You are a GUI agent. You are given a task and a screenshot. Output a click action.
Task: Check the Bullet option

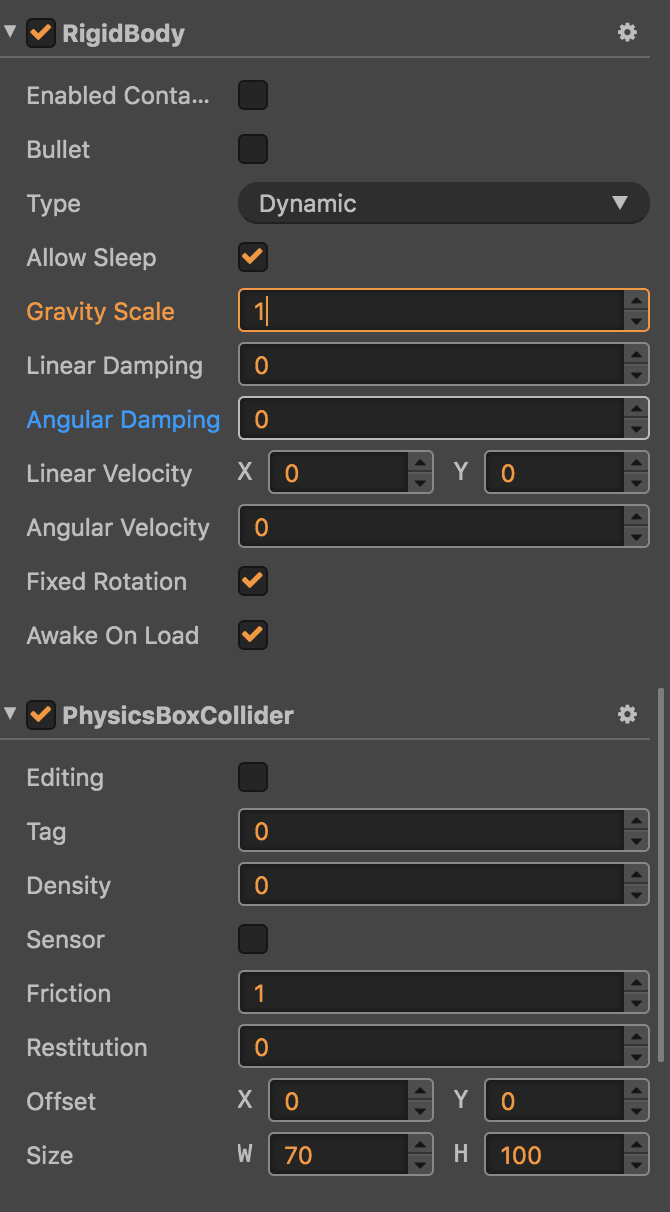click(253, 150)
